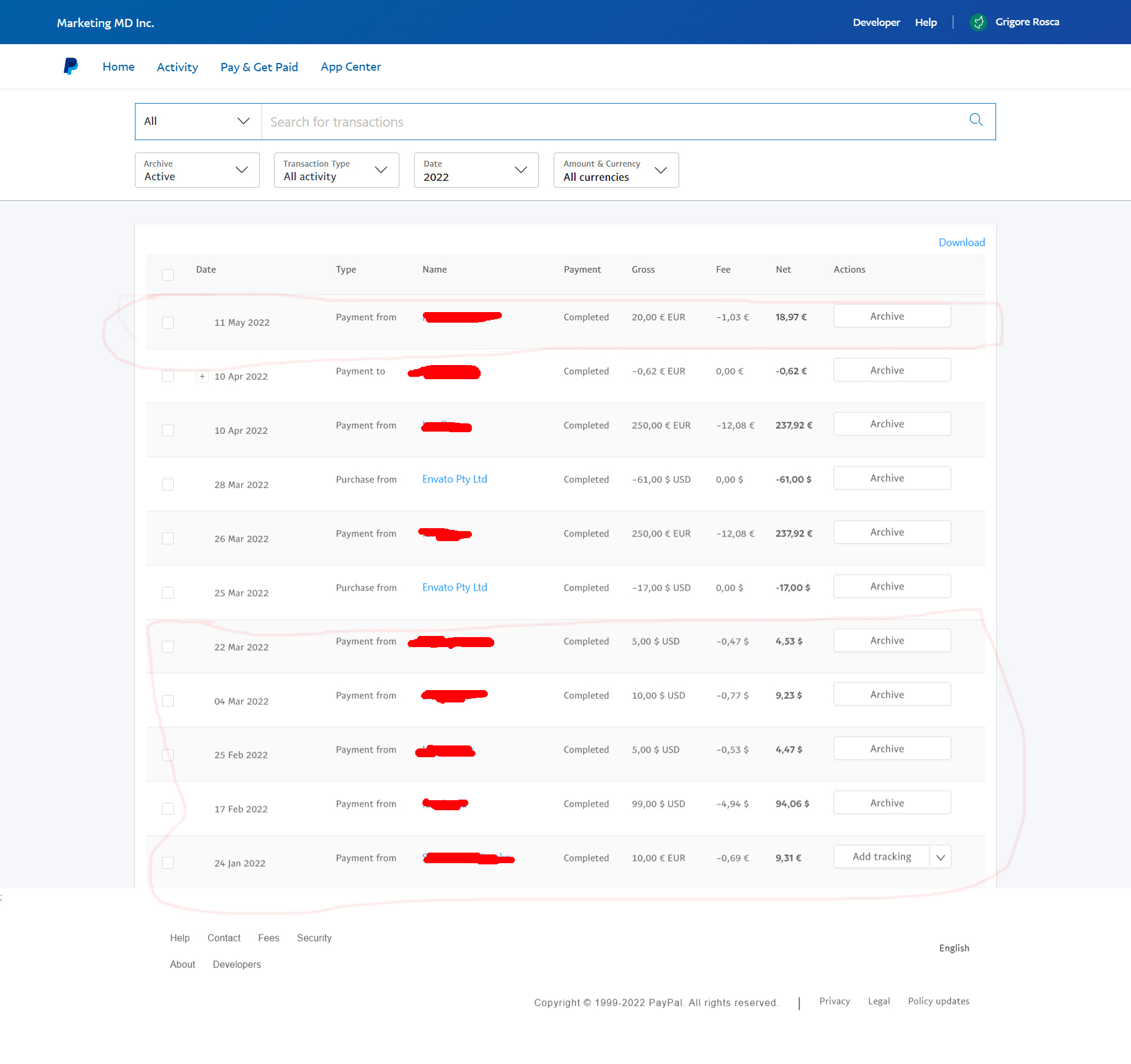The width and height of the screenshot is (1131, 1064).
Task: Open the Transaction Type filter dropdown
Action: (336, 170)
